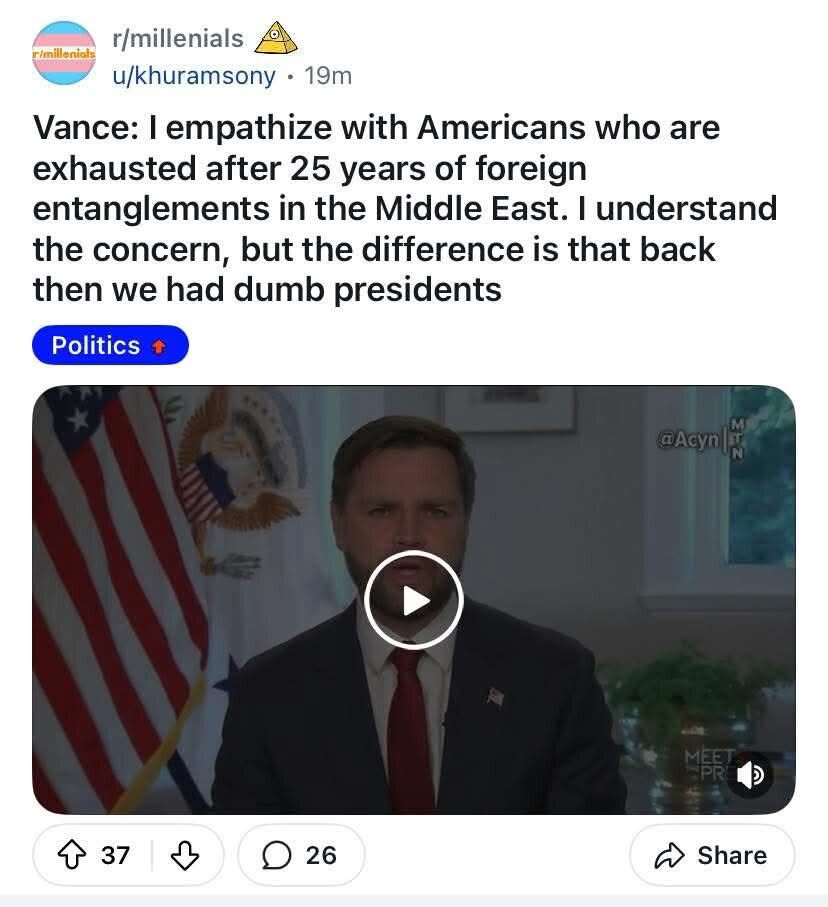
Task: Open comments via speech bubble icon
Action: 276,855
